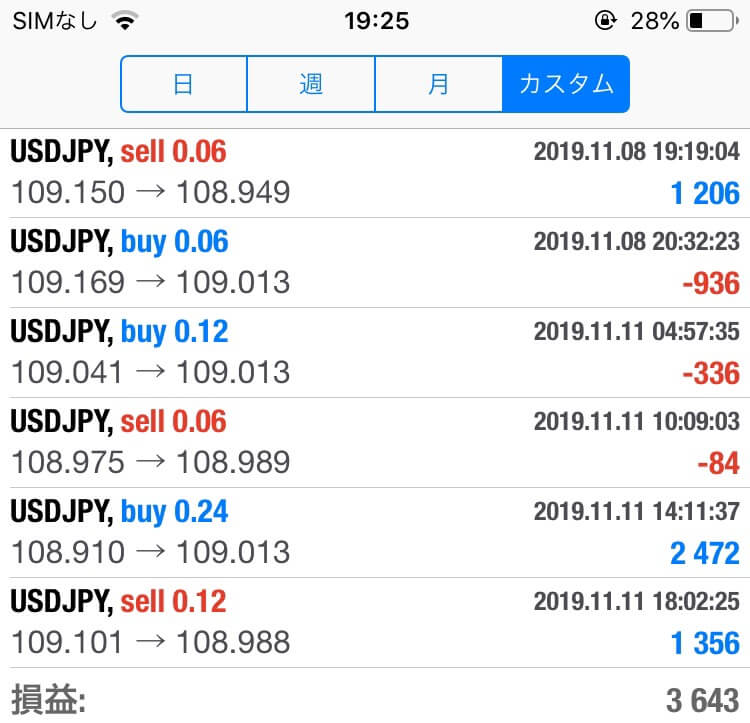Tap the 109.150 → 108.949 price line

[151, 192]
